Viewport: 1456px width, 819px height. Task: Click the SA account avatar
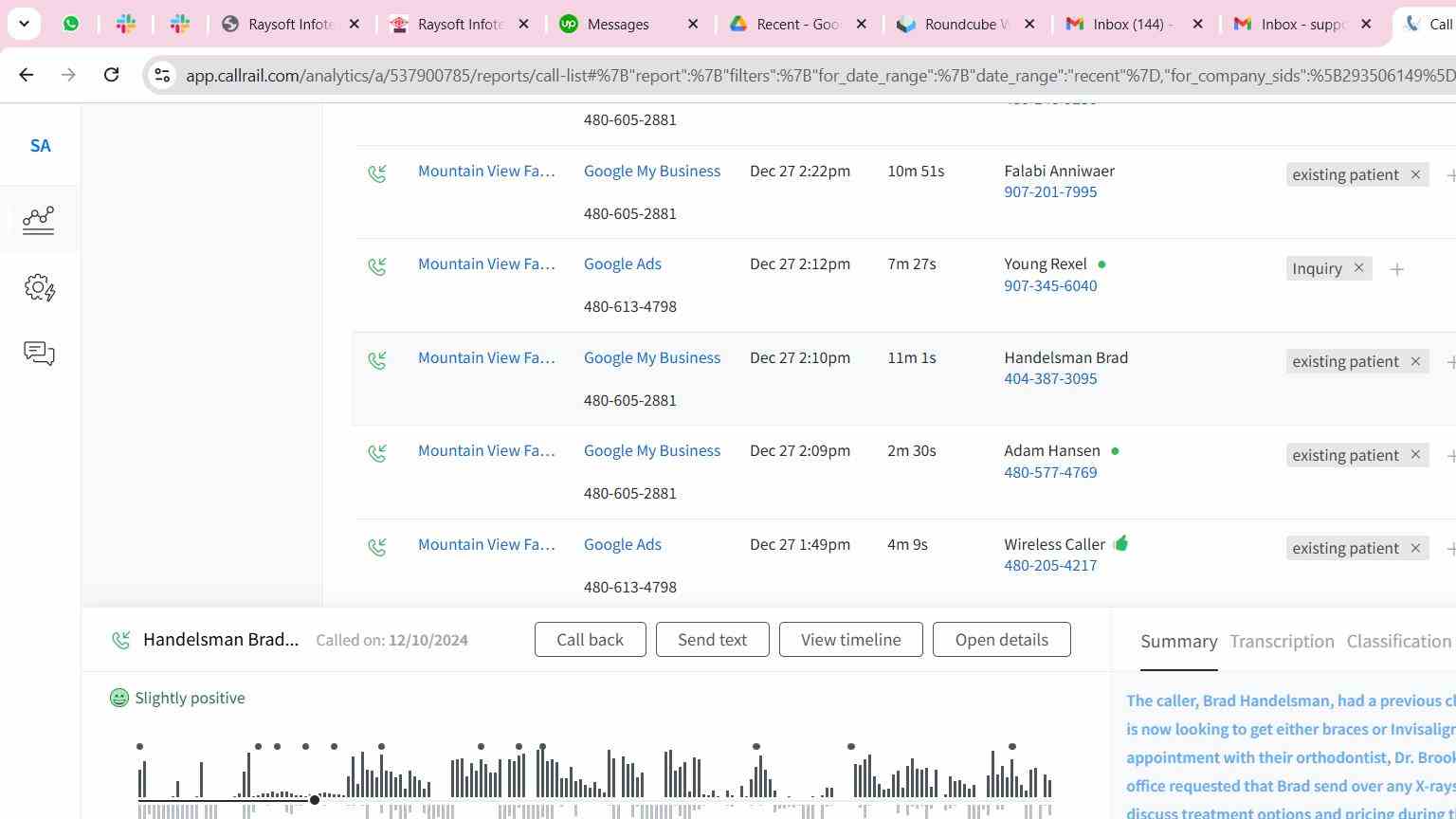(x=40, y=146)
